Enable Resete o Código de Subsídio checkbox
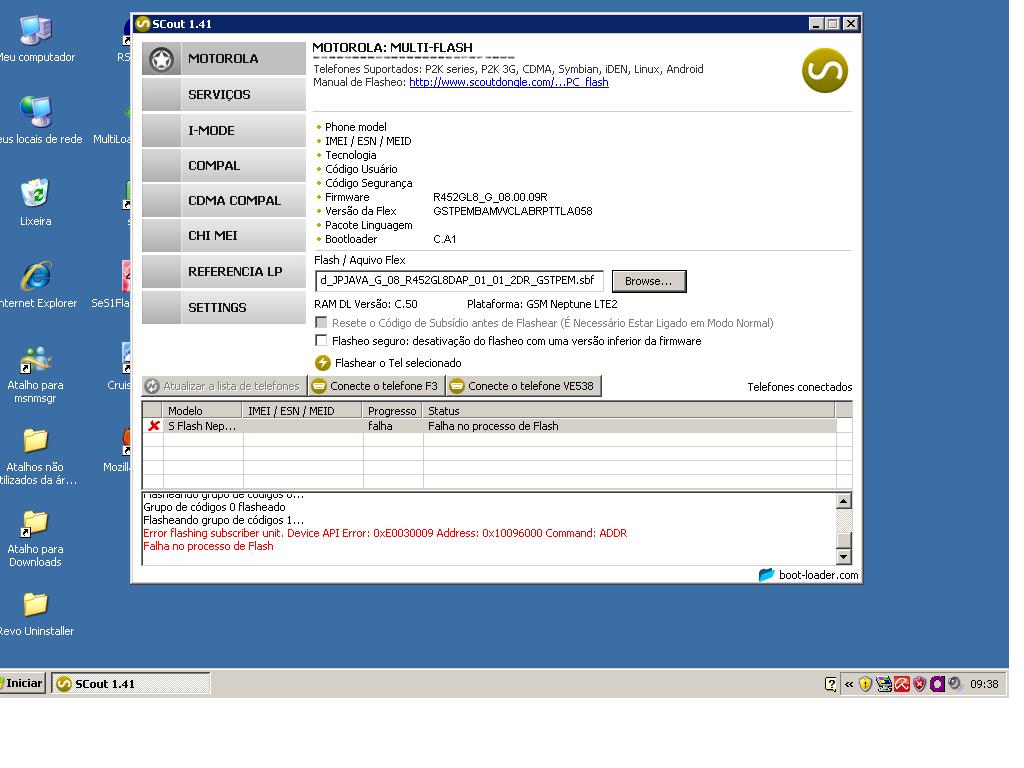This screenshot has height=768, width=1024. (x=321, y=323)
